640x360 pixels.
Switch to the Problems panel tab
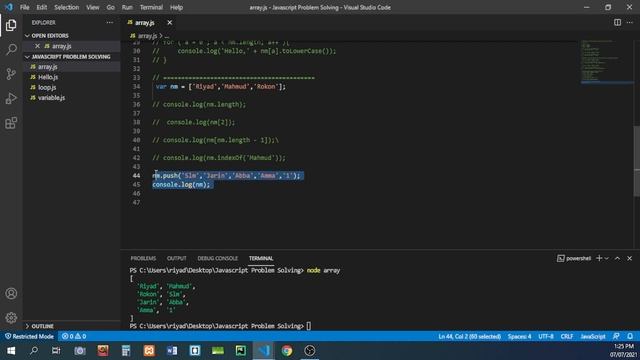pos(143,258)
